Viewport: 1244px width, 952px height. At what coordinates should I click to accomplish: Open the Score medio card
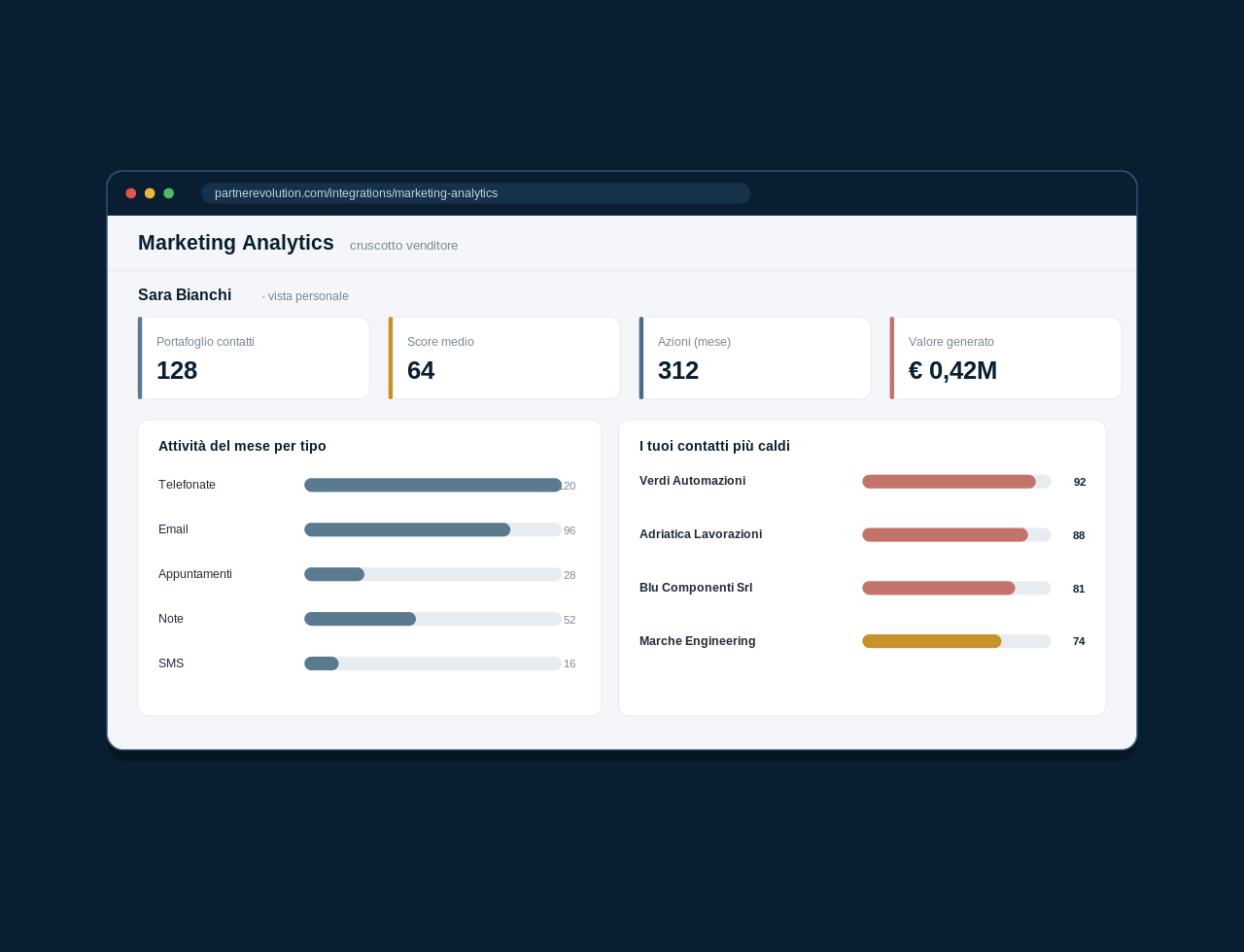click(x=504, y=357)
